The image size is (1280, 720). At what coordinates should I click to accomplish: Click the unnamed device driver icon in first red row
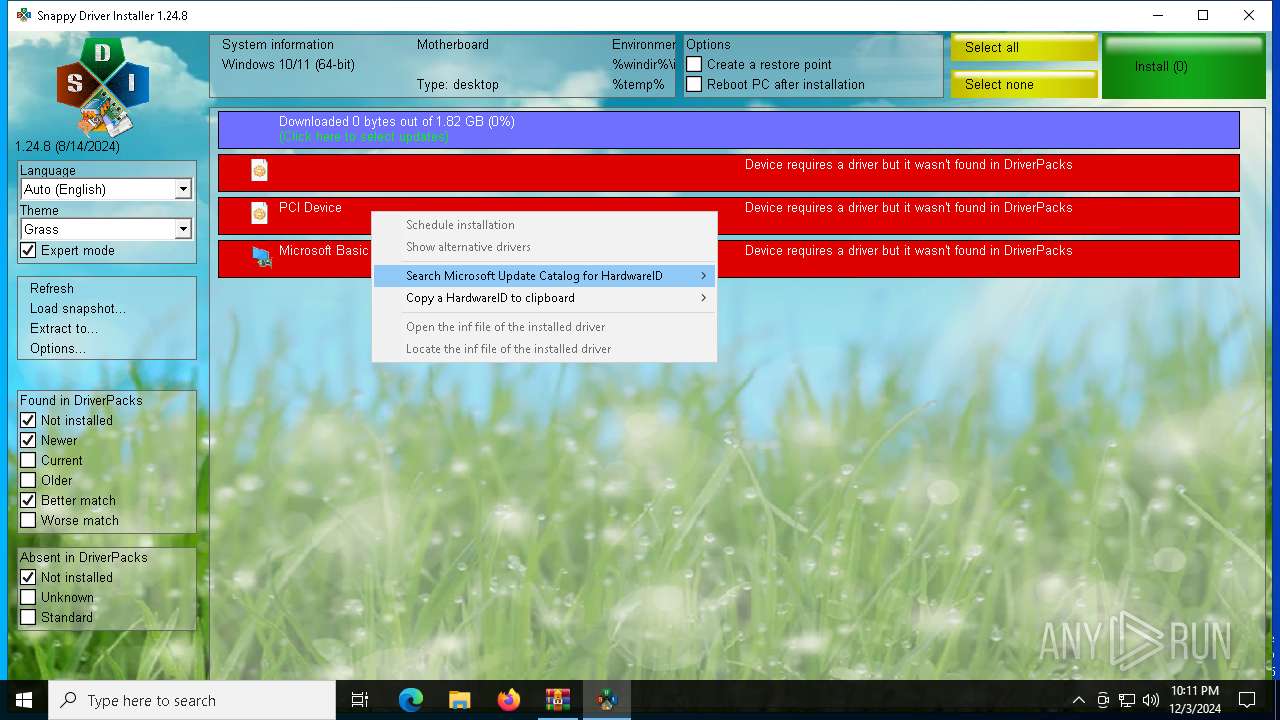(260, 171)
